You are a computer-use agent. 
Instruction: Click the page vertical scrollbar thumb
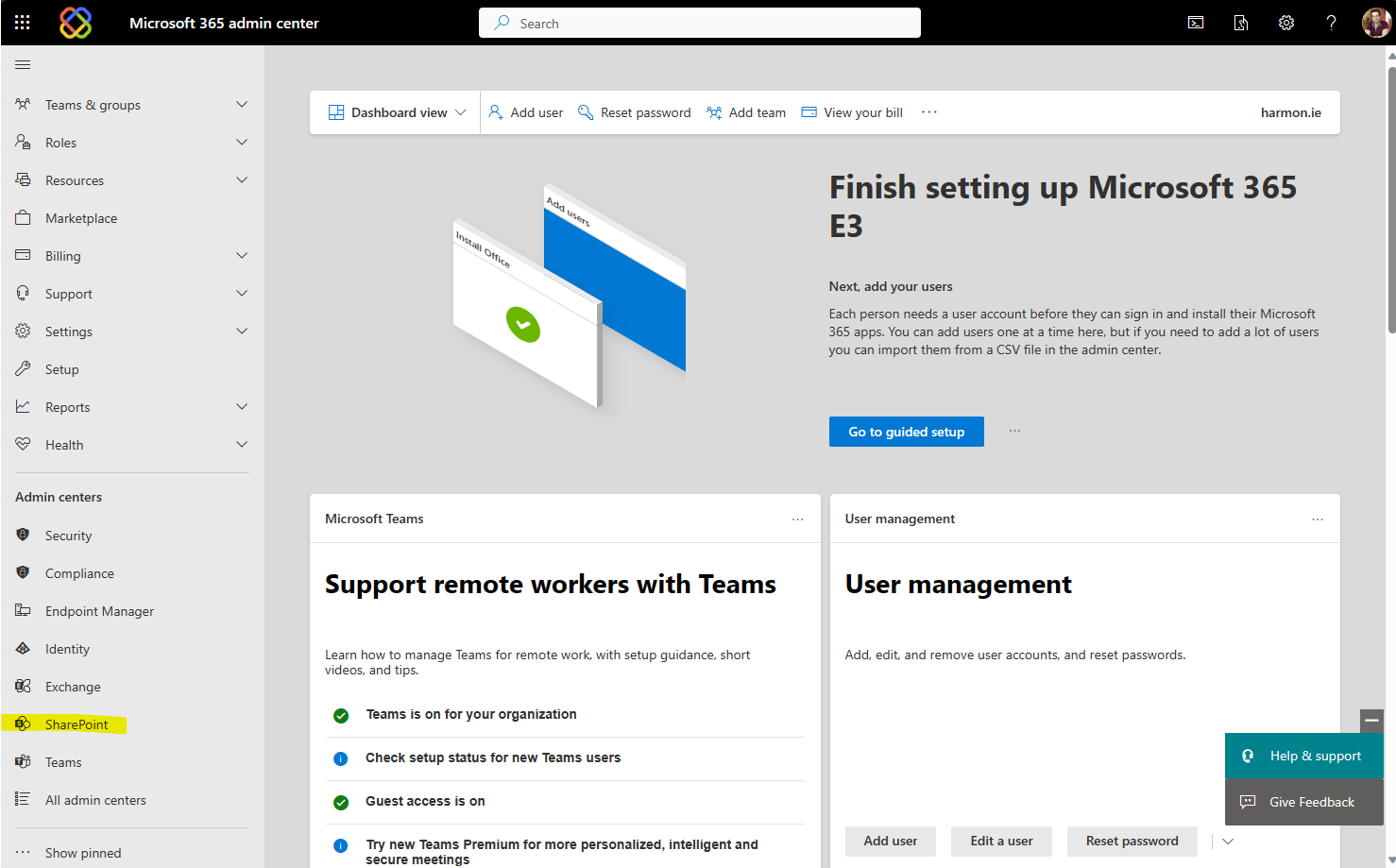1391,198
